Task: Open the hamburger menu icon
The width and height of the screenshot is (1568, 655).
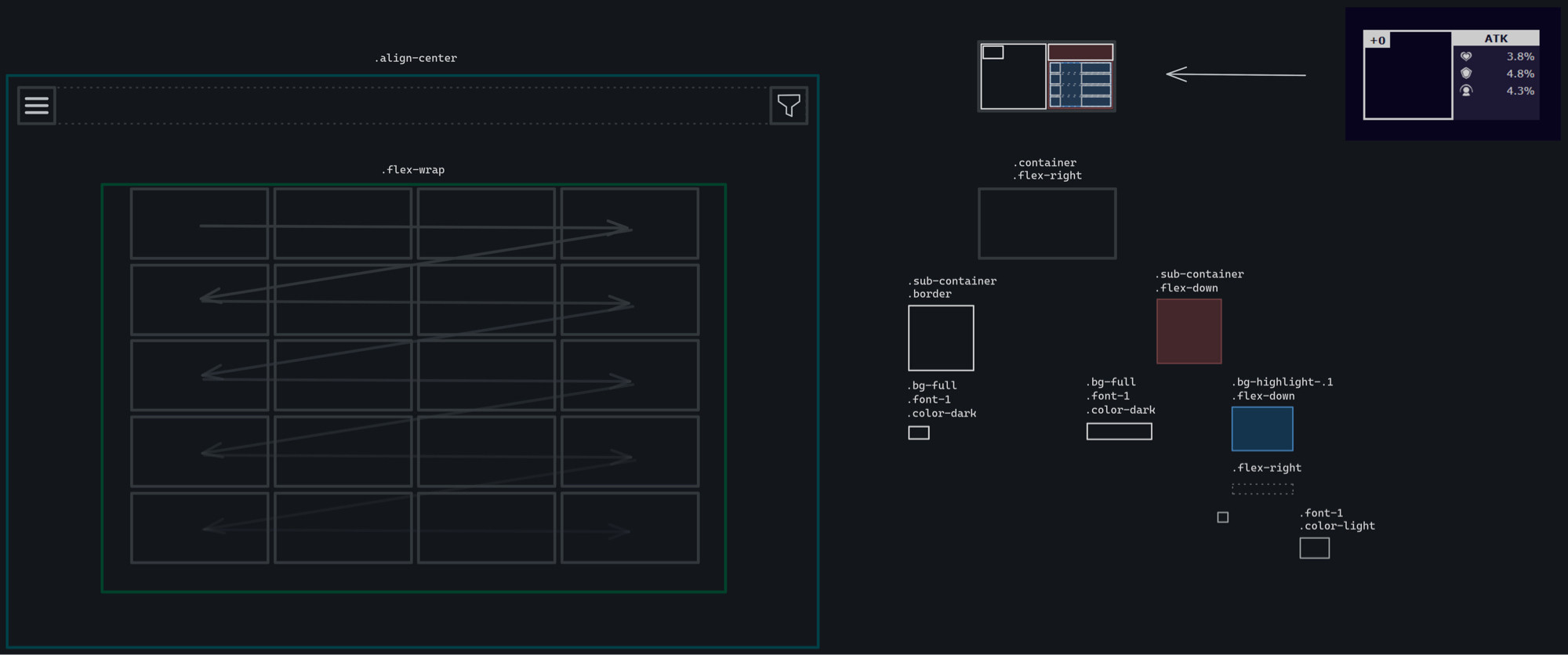Action: pos(37,105)
